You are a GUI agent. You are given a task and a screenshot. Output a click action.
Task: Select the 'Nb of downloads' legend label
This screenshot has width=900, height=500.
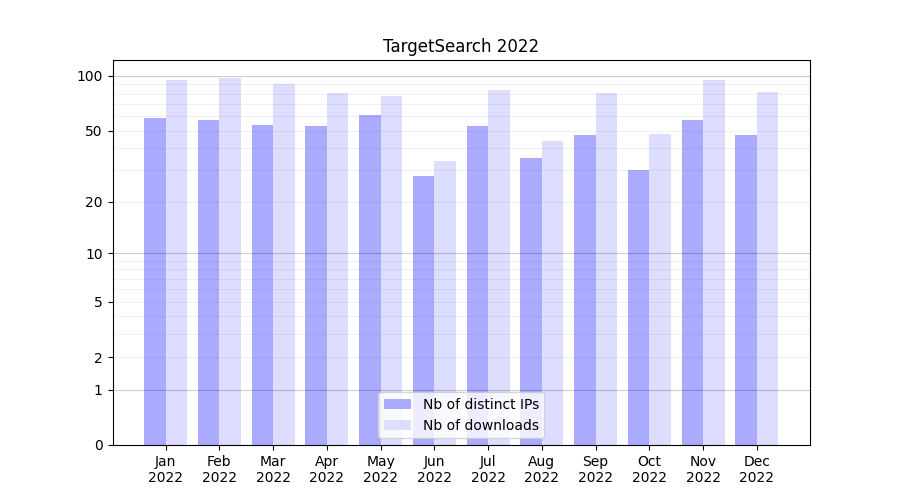pos(480,425)
